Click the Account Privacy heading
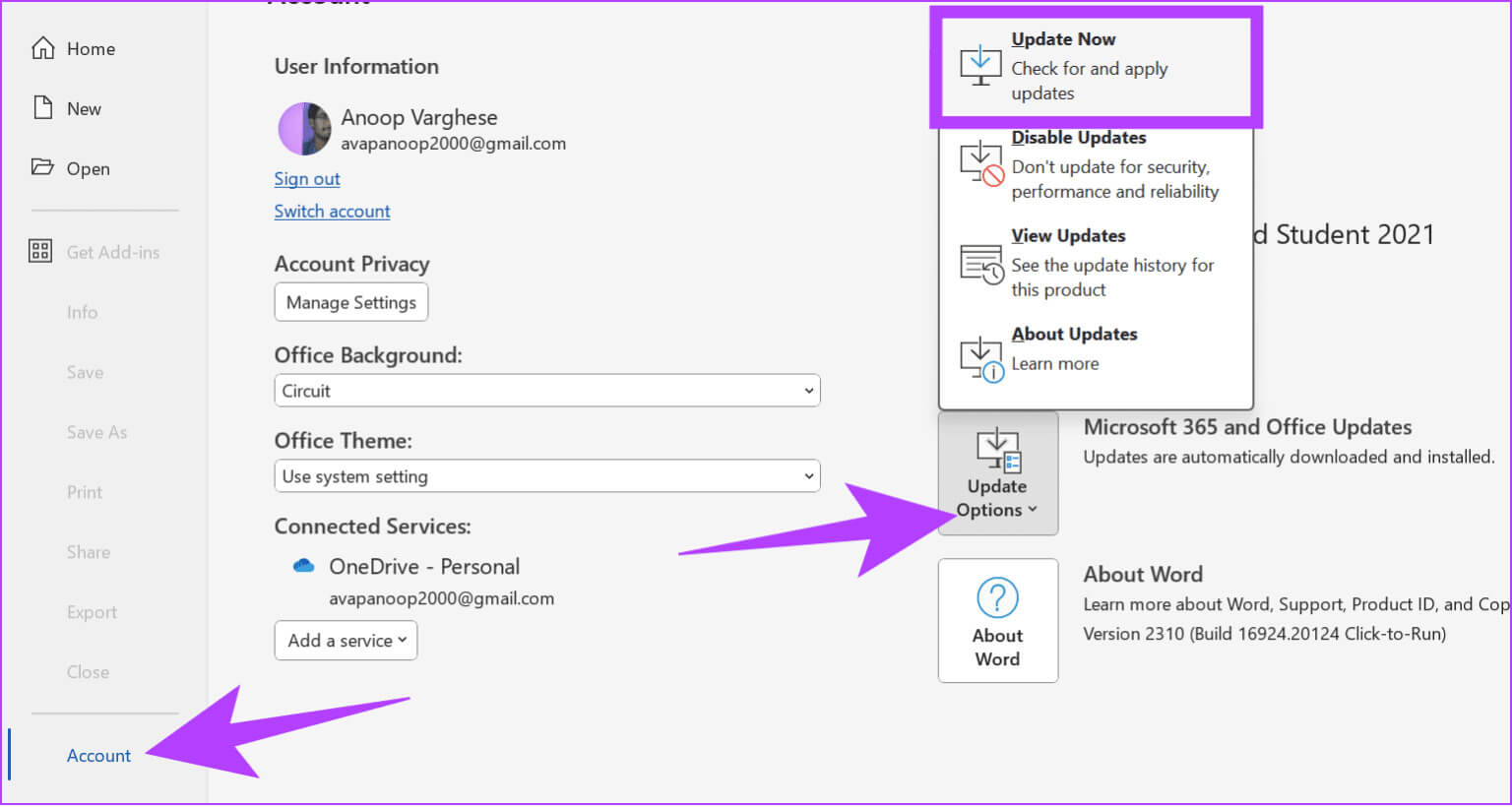 [x=352, y=264]
